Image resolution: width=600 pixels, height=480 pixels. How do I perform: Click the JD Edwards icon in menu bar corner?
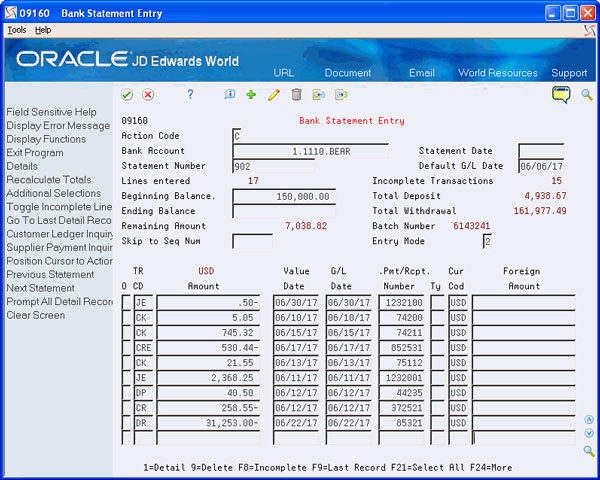[x=589, y=30]
